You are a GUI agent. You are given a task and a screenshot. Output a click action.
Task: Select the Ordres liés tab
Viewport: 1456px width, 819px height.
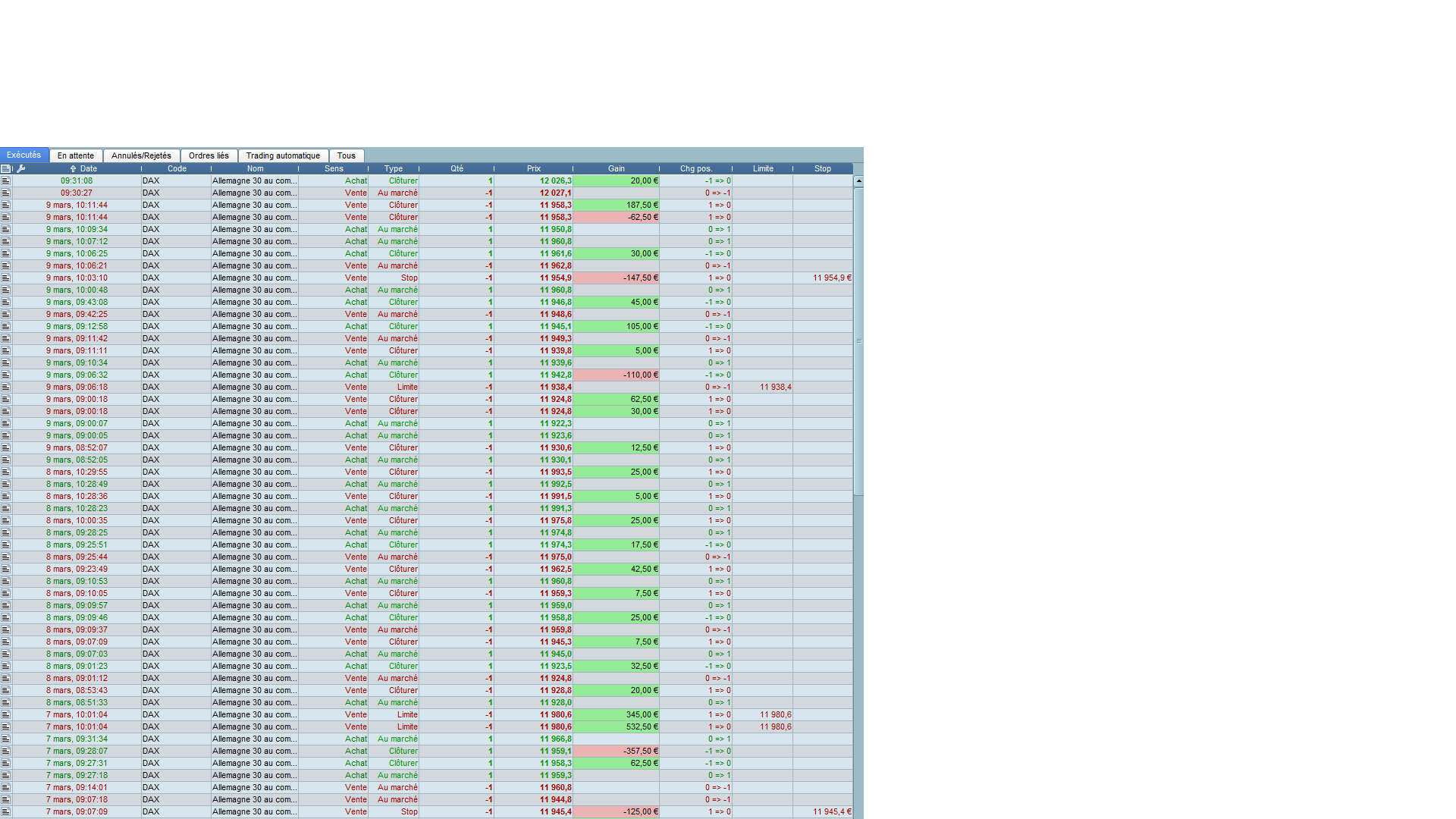pos(209,155)
